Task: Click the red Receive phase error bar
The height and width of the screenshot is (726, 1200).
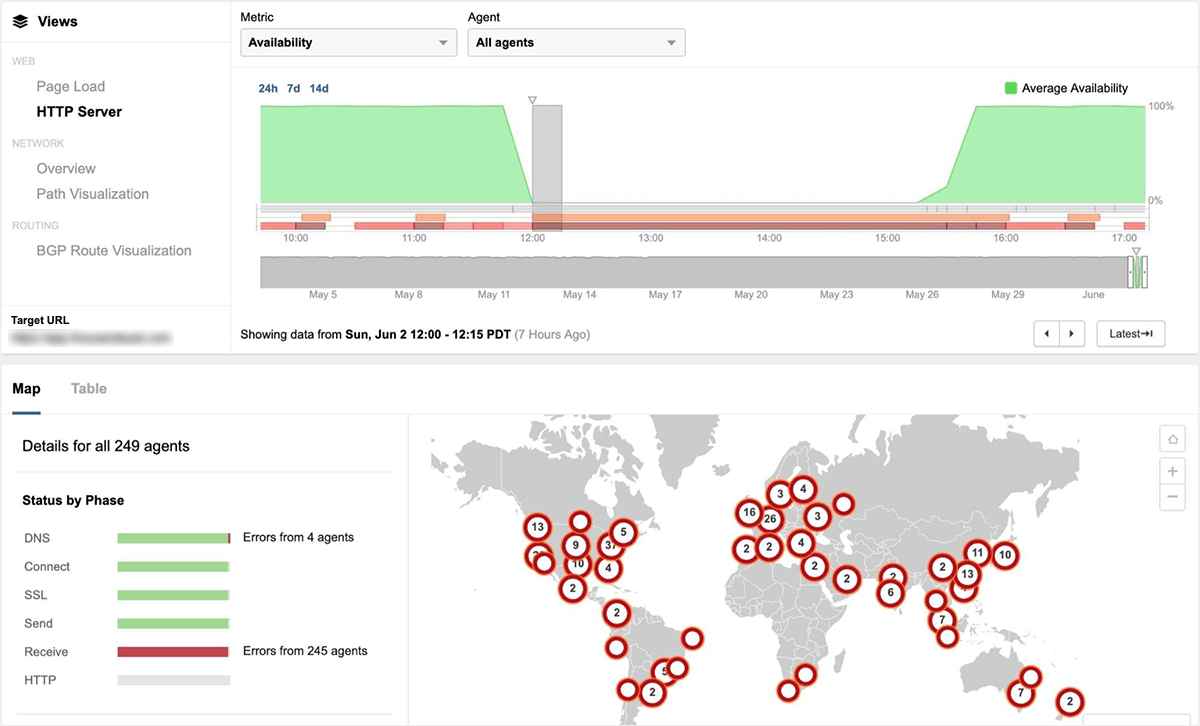Action: click(174, 652)
